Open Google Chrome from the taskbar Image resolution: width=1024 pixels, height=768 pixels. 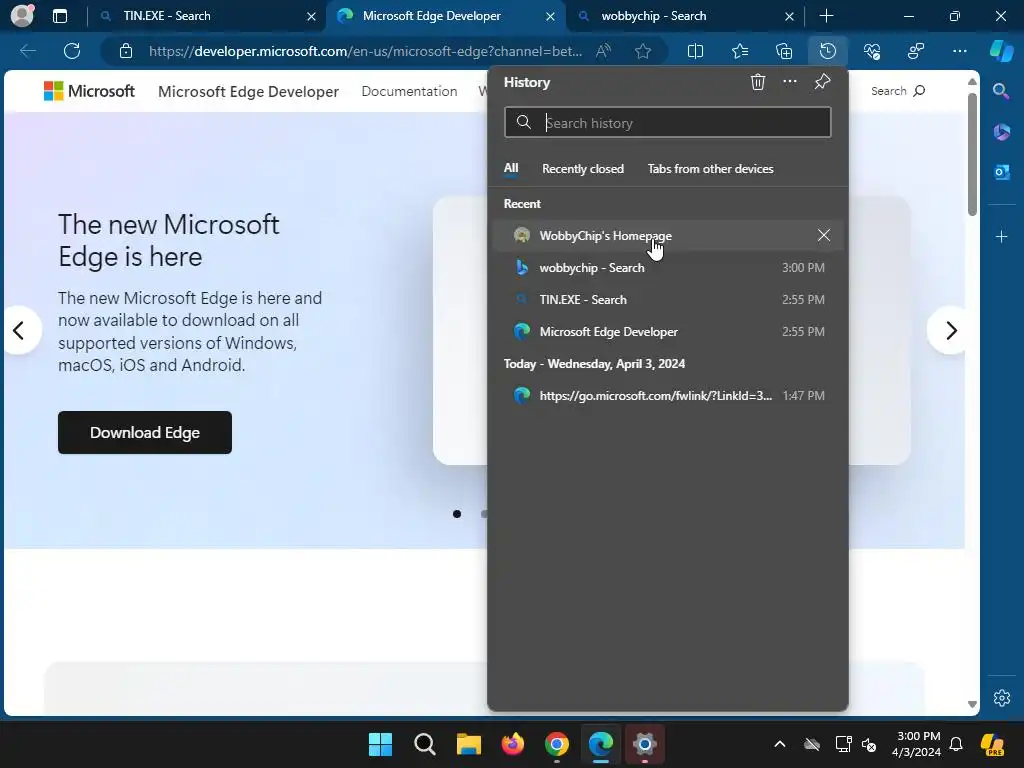tap(556, 744)
